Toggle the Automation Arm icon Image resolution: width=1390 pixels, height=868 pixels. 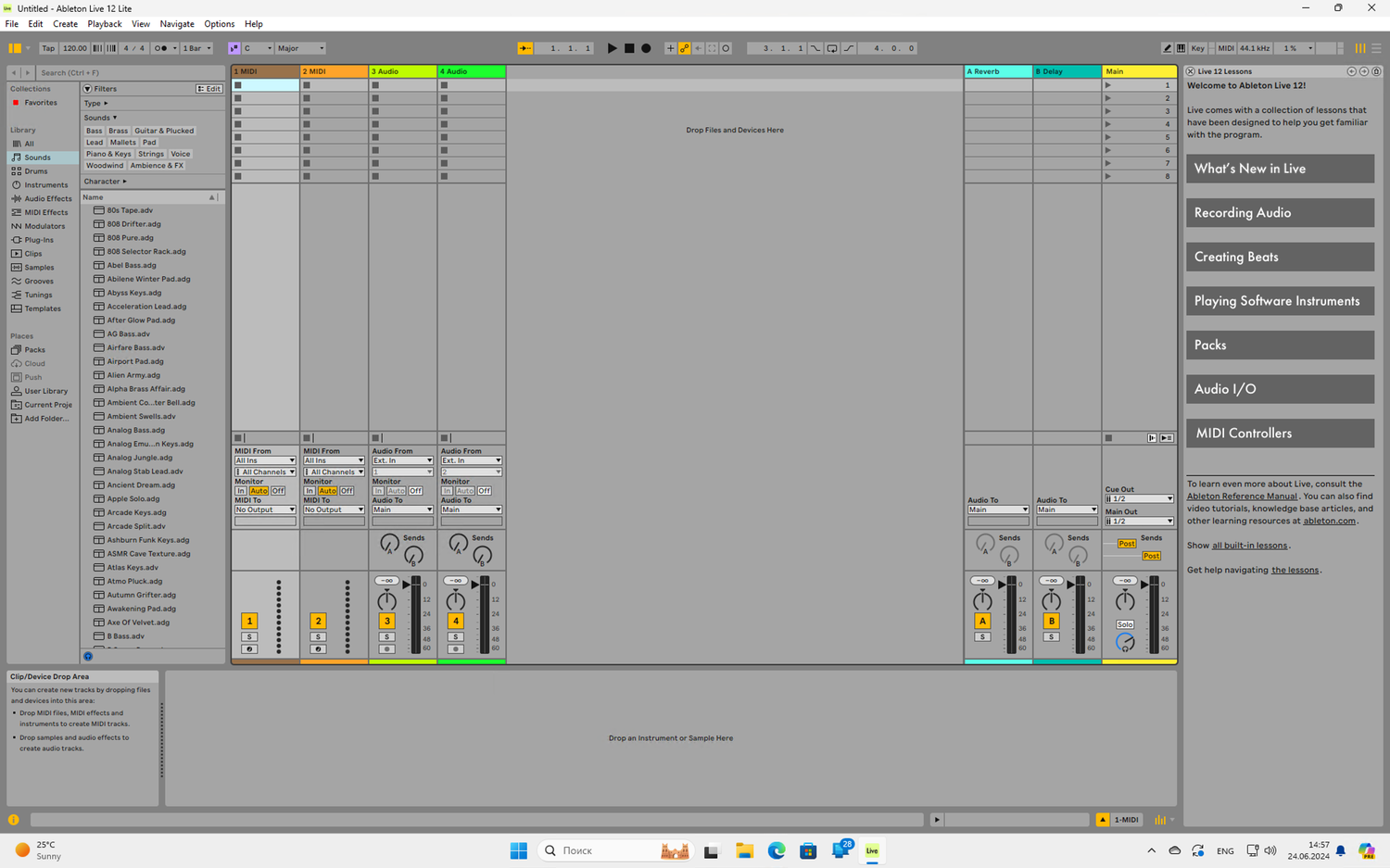click(x=684, y=48)
